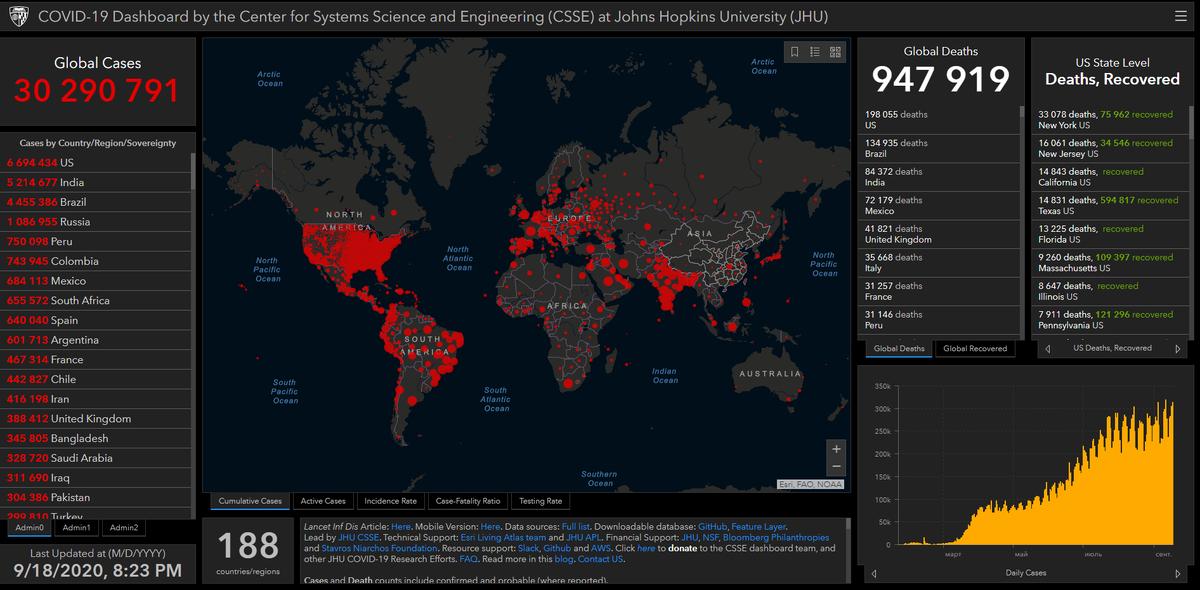Select the Massachusetts US state row
Viewport: 1200px width, 590px height.
point(1110,263)
